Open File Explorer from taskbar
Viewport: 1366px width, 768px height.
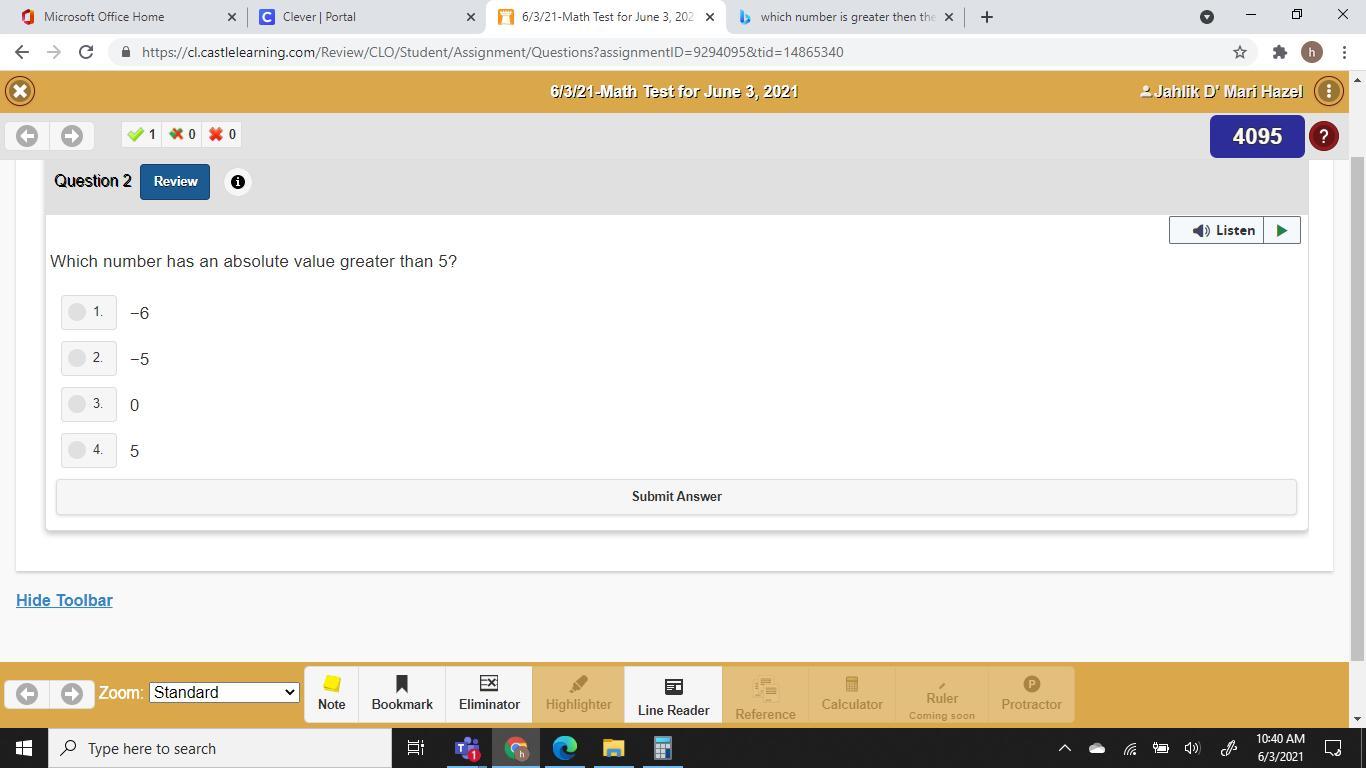[x=613, y=748]
